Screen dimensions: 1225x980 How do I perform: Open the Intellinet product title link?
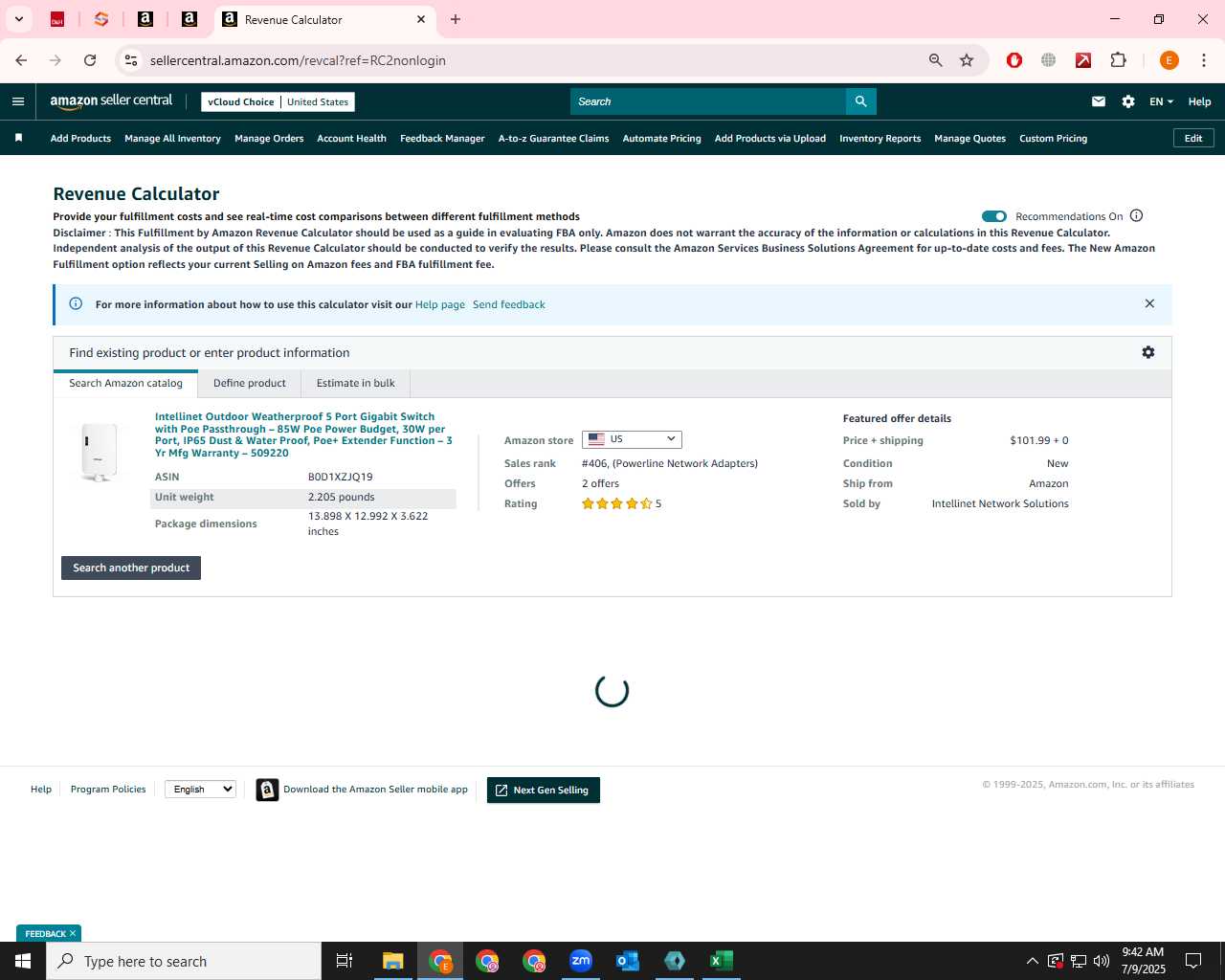[x=303, y=434]
